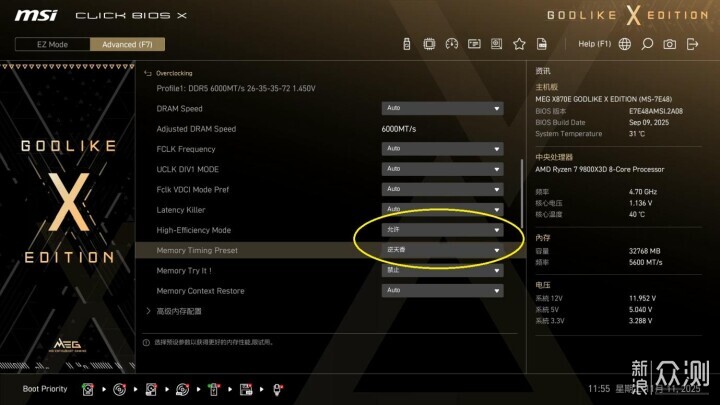
Task: Click the 11.952 V system 12V reading
Action: click(642, 298)
